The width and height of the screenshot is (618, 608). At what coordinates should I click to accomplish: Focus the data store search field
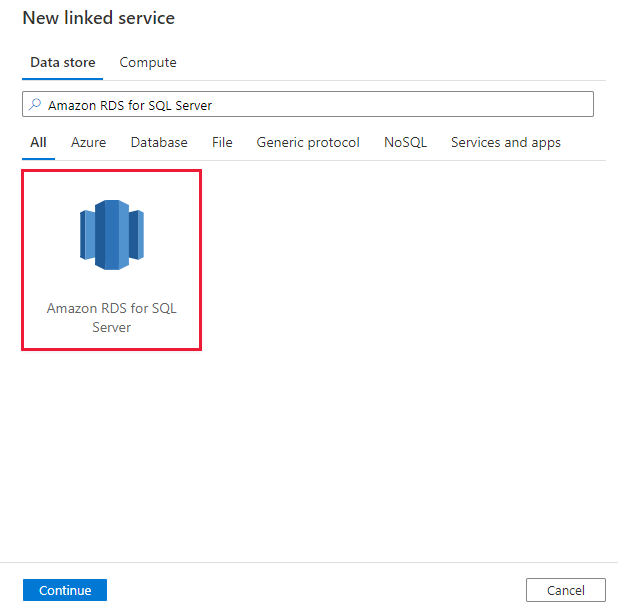click(x=300, y=105)
